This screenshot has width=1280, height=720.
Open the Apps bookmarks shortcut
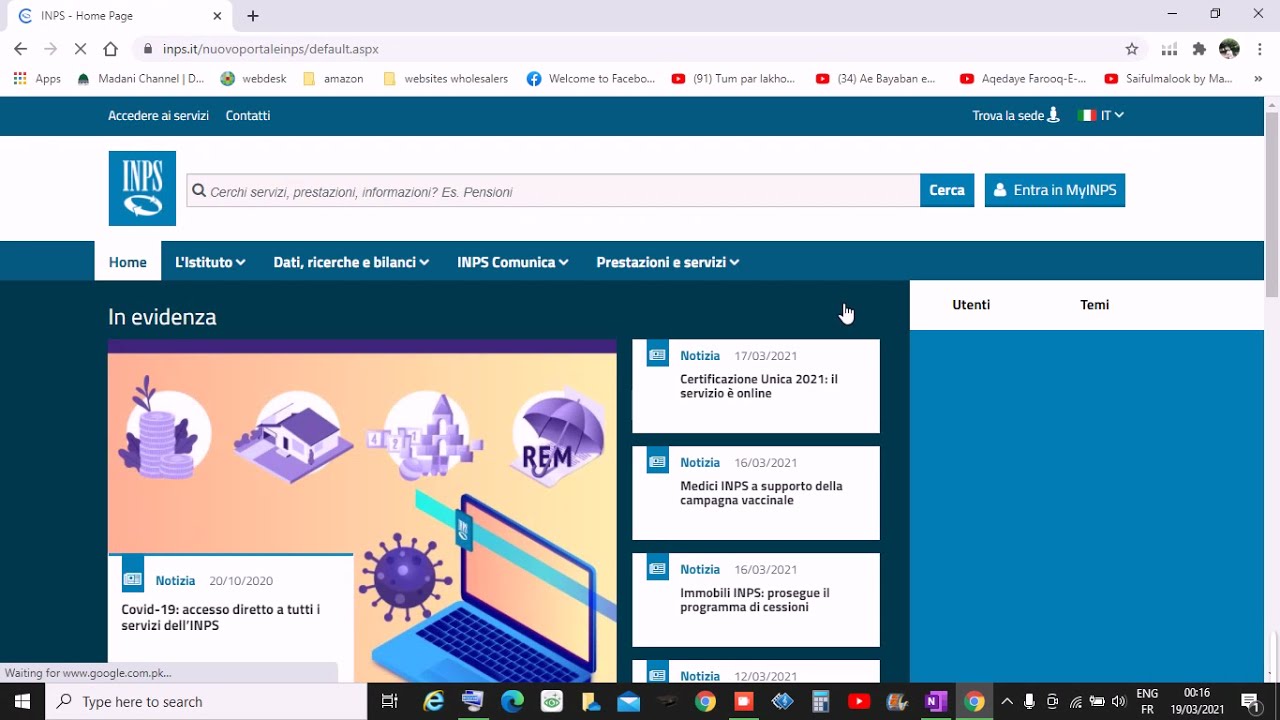37,79
